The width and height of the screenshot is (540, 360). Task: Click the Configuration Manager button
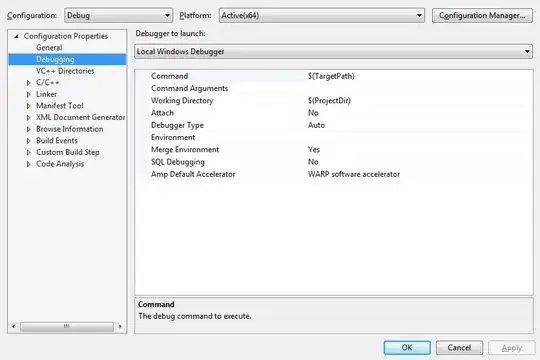click(482, 16)
